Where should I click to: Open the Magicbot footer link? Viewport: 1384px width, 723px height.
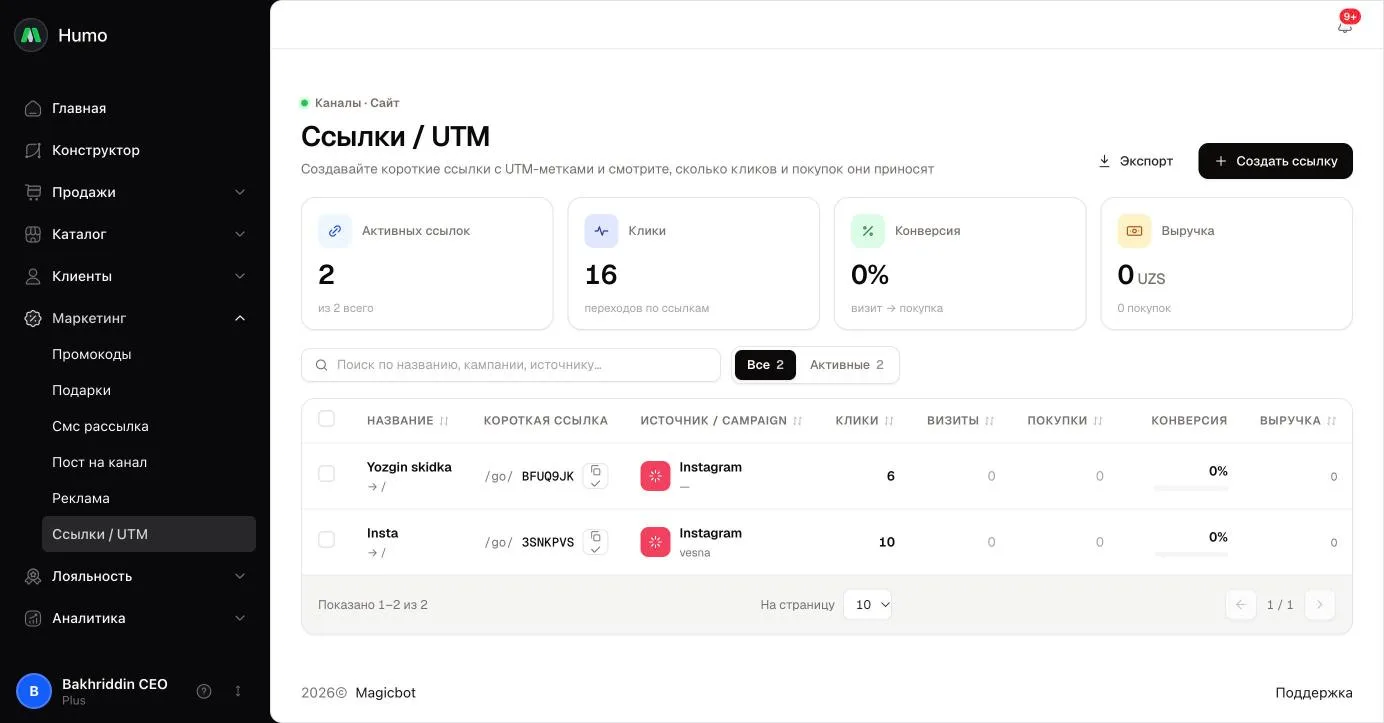click(x=385, y=693)
